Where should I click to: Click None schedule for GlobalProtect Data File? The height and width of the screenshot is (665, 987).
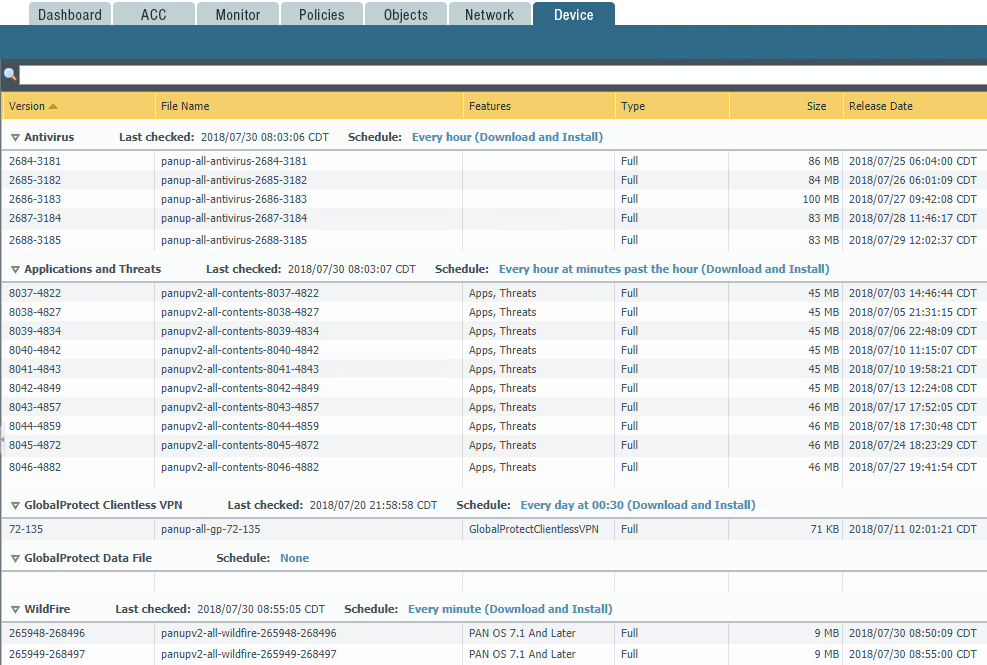pyautogui.click(x=294, y=558)
